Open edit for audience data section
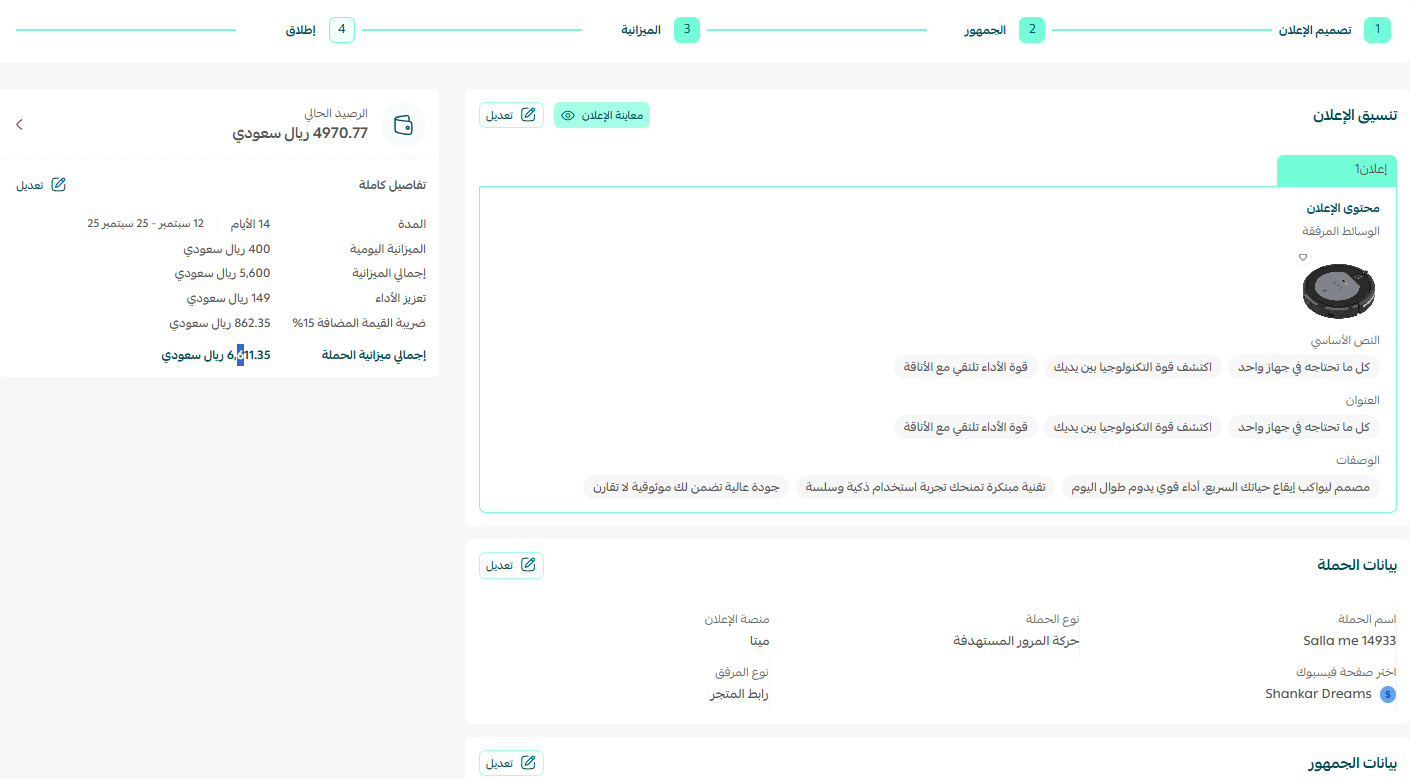This screenshot has height=779, width=1410. pyautogui.click(x=511, y=763)
